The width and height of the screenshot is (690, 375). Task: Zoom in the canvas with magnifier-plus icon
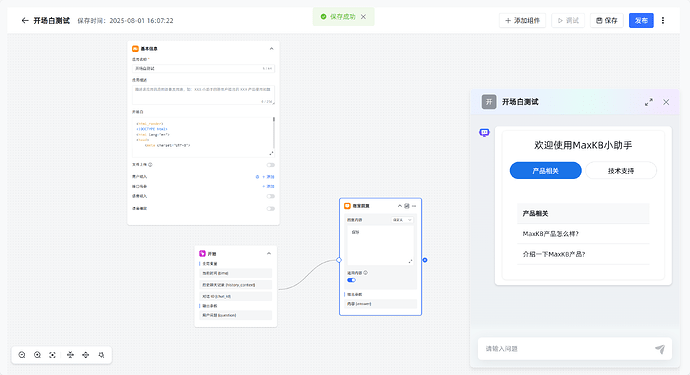37,355
